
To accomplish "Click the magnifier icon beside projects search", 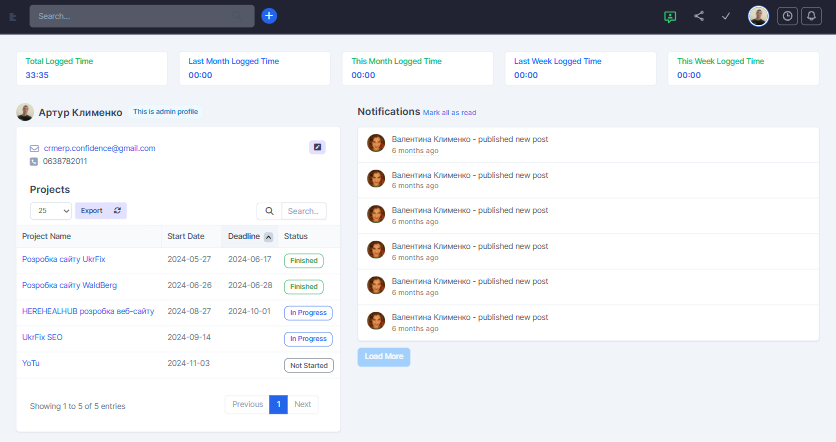I will pos(268,211).
